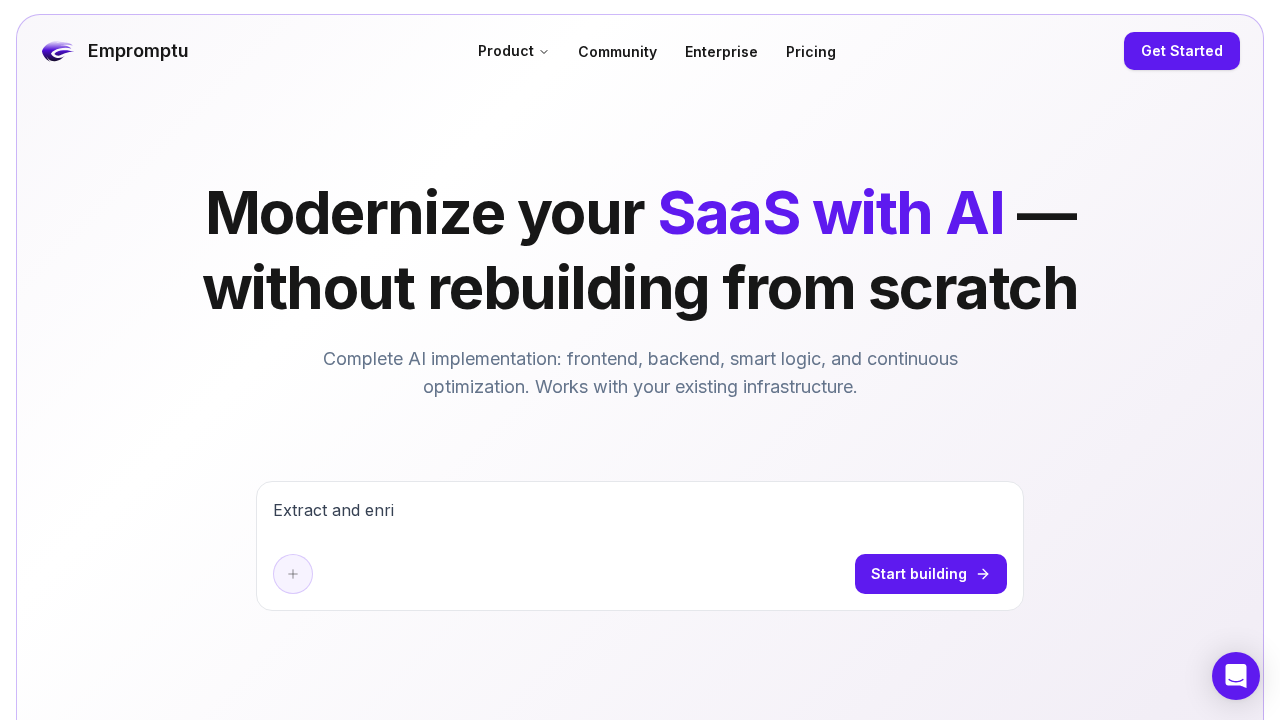Click the "Complete AI implementation" subtitle line
The height and width of the screenshot is (720, 1280).
point(640,359)
